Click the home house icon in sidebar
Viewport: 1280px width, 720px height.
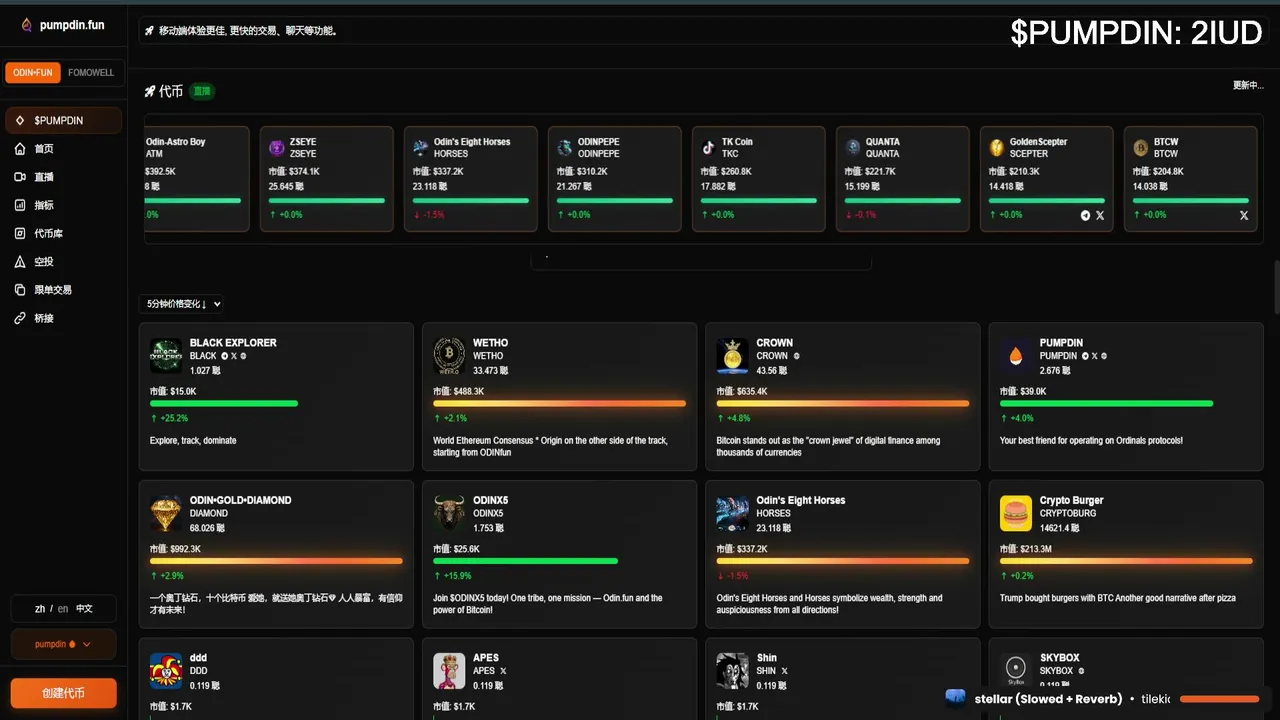coord(20,149)
